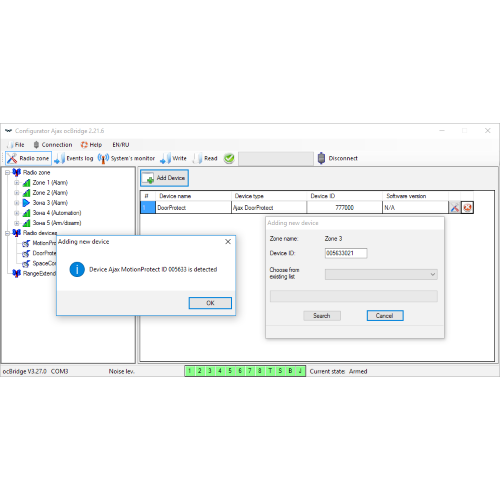The width and height of the screenshot is (500, 500).
Task: Expand the Zone 1 tree node
Action: pyautogui.click(x=16, y=183)
